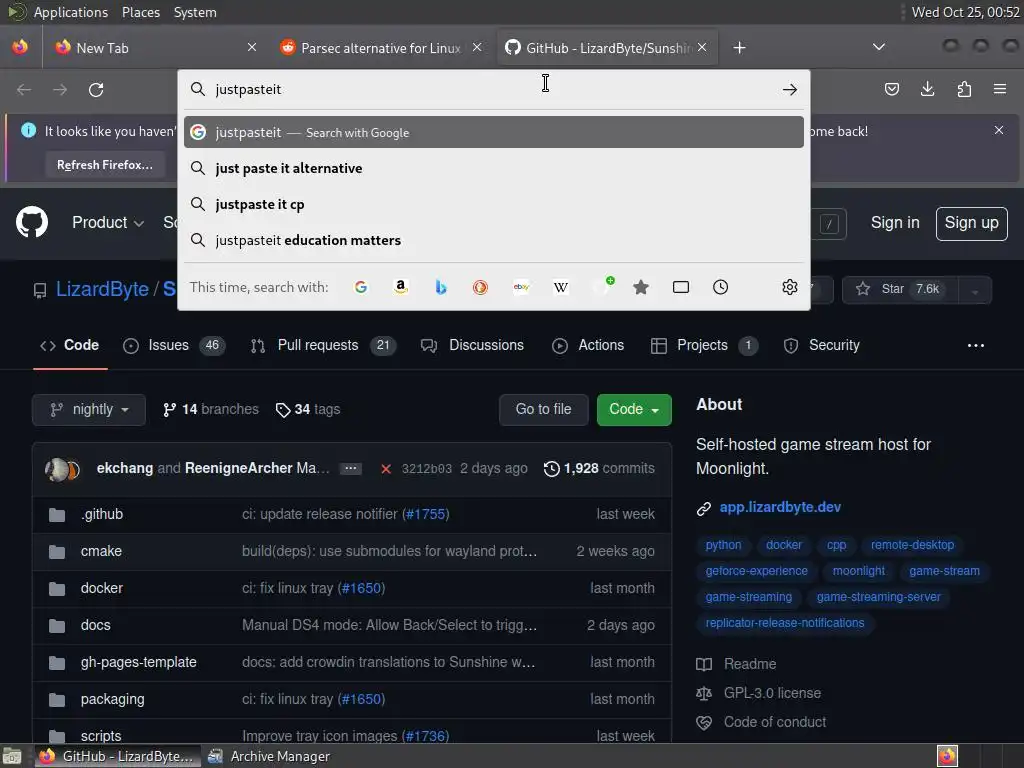Select 'justpaste it cp' suggestion
This screenshot has width=1024, height=768.
click(494, 204)
